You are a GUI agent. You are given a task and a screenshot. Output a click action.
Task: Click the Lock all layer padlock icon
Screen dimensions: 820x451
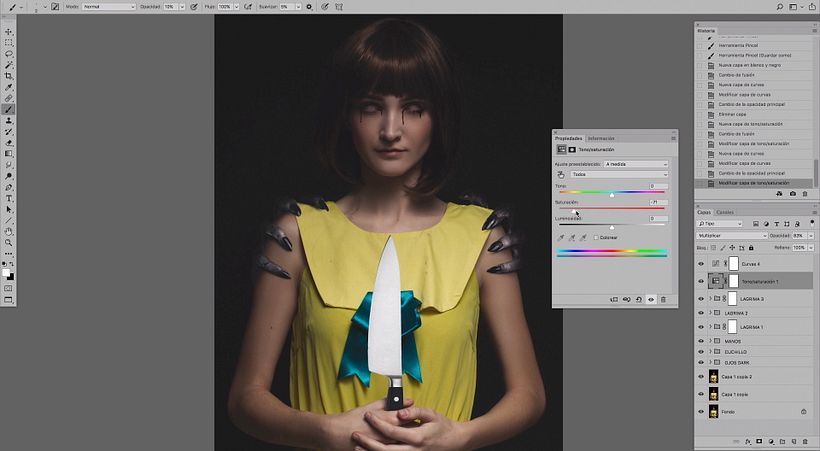coord(751,247)
